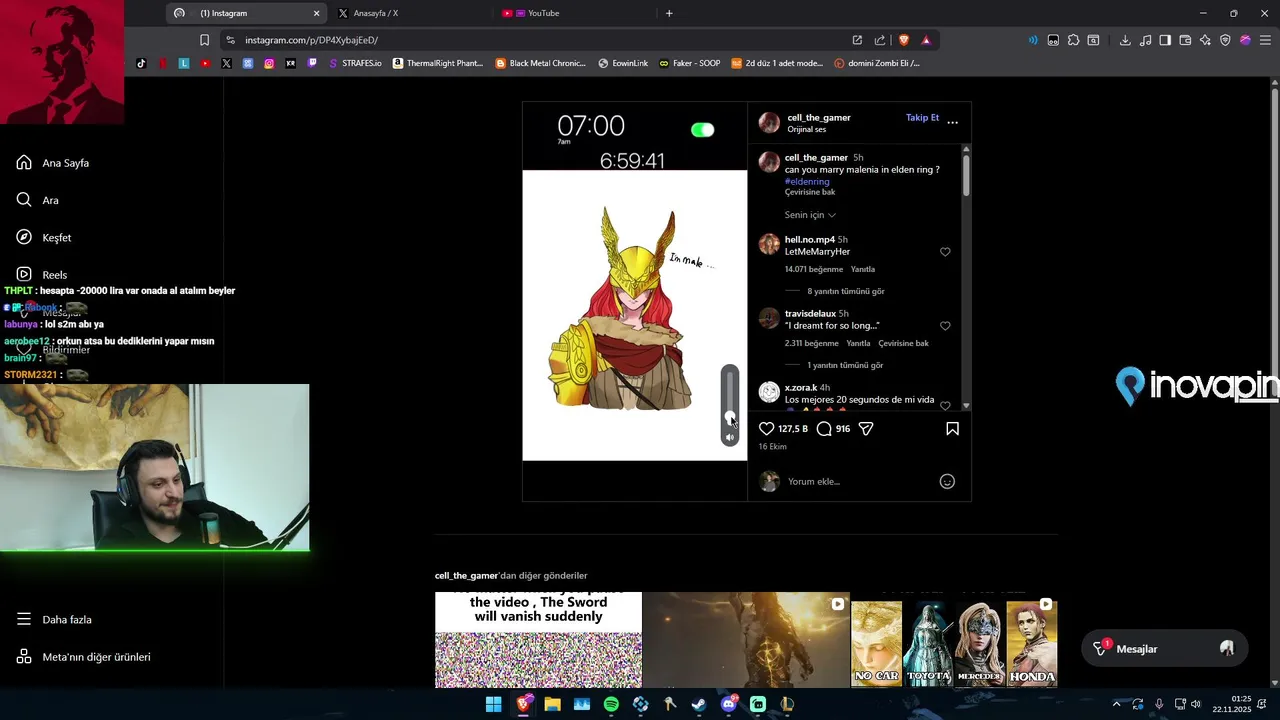Like hell.no.mp4's comment
This screenshot has height=720, width=1280.
(x=945, y=252)
